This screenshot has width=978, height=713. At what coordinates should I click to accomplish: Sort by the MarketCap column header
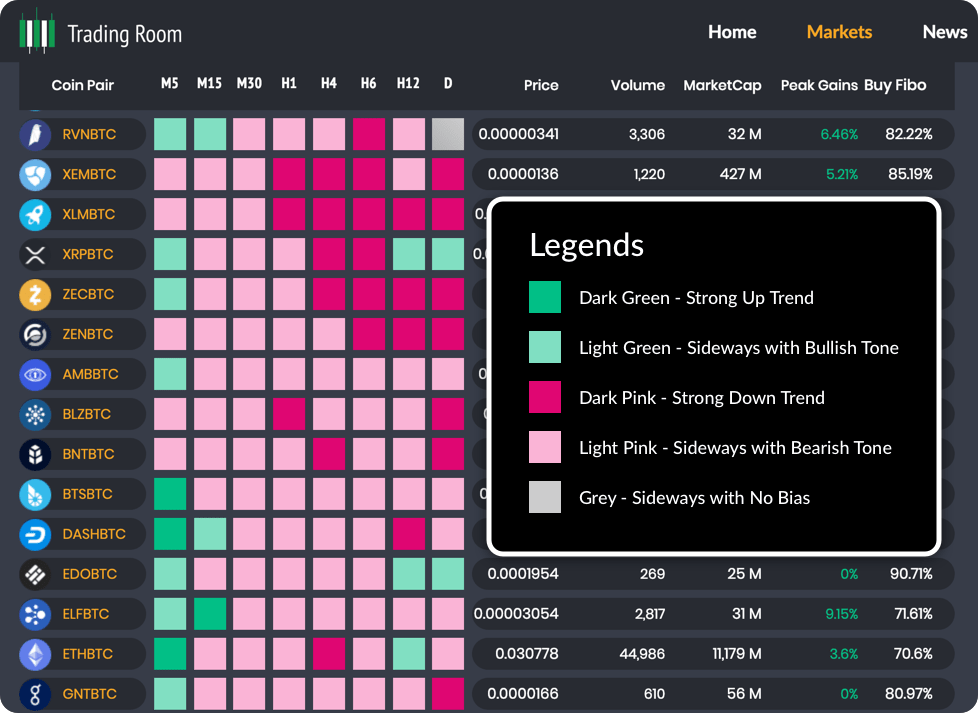click(x=722, y=85)
